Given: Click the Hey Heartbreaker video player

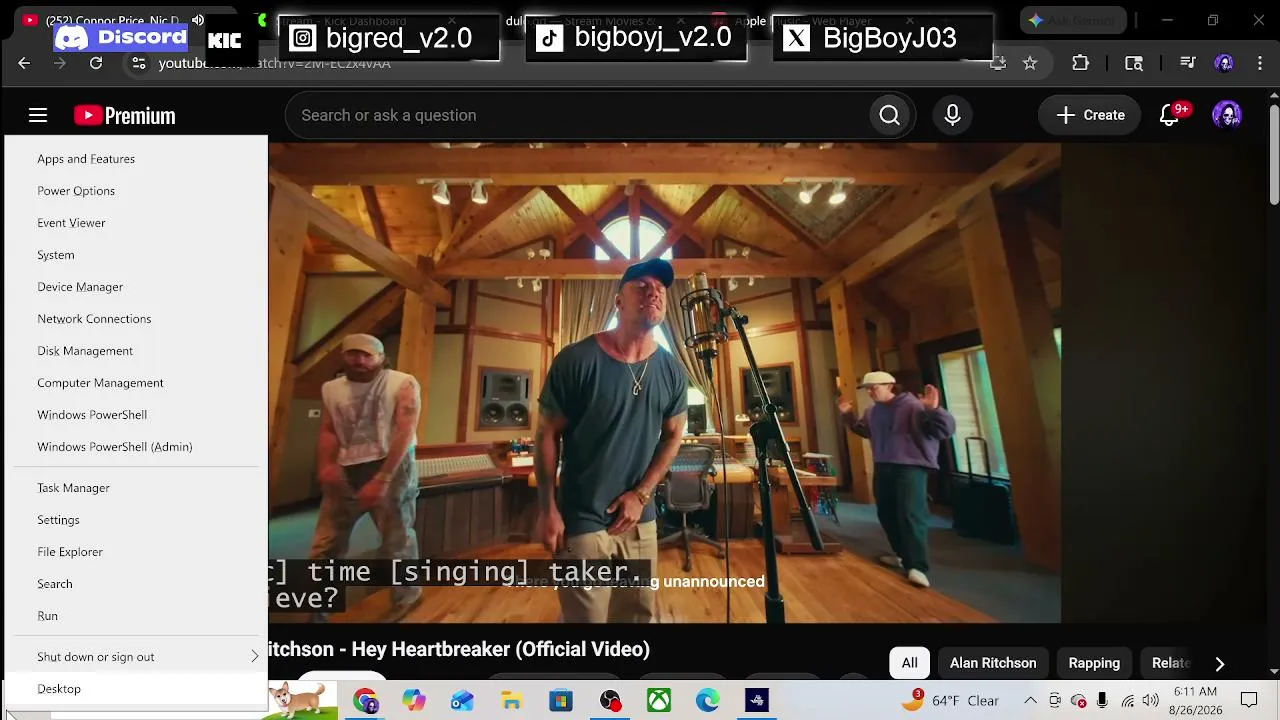Looking at the screenshot, I should tap(664, 383).
